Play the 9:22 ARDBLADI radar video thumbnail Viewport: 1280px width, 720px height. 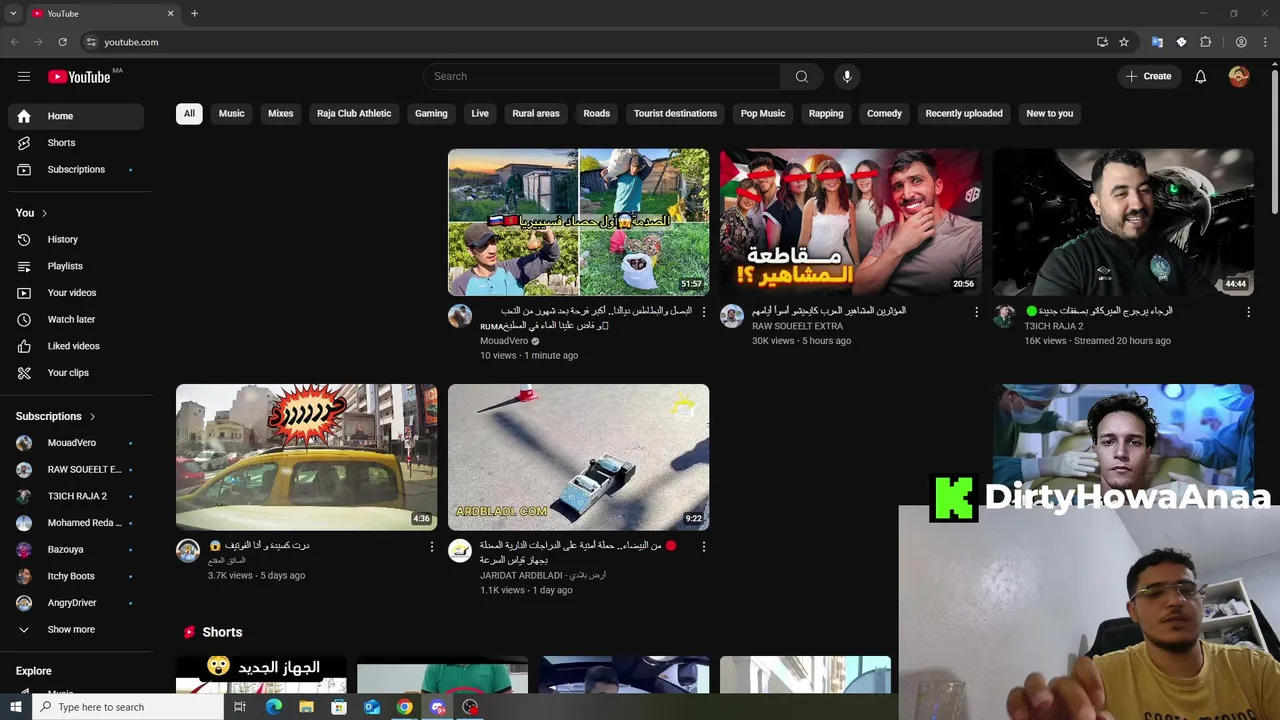point(578,457)
